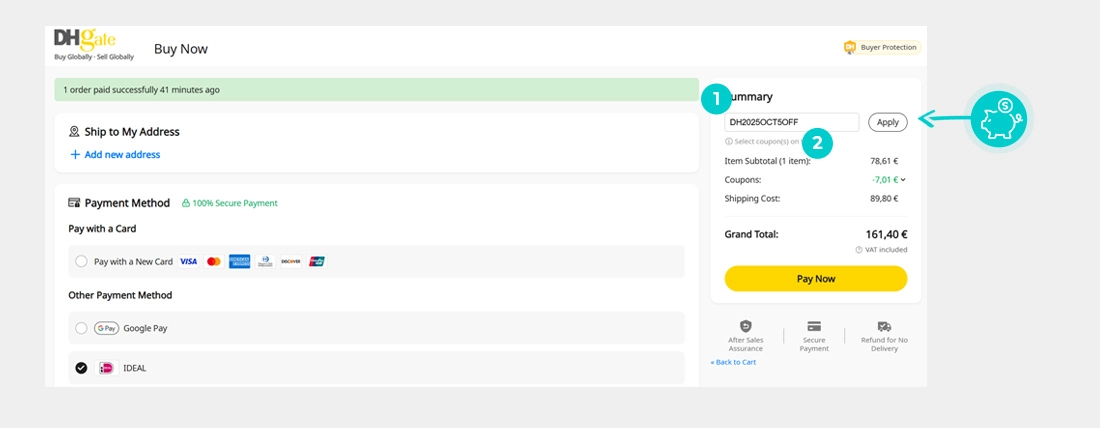Screen dimensions: 1100x428
Task: Click the DHgate logo
Action: (x=85, y=45)
